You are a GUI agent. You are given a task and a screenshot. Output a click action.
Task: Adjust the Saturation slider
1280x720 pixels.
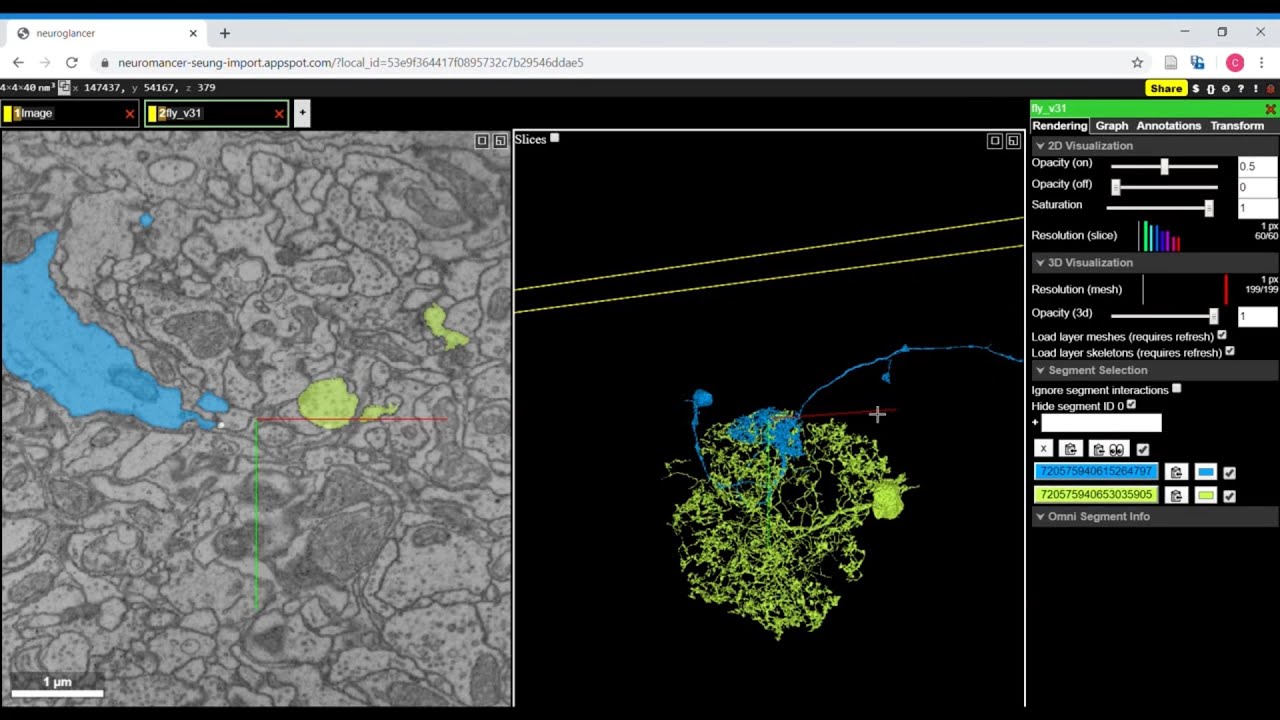(x=1160, y=208)
